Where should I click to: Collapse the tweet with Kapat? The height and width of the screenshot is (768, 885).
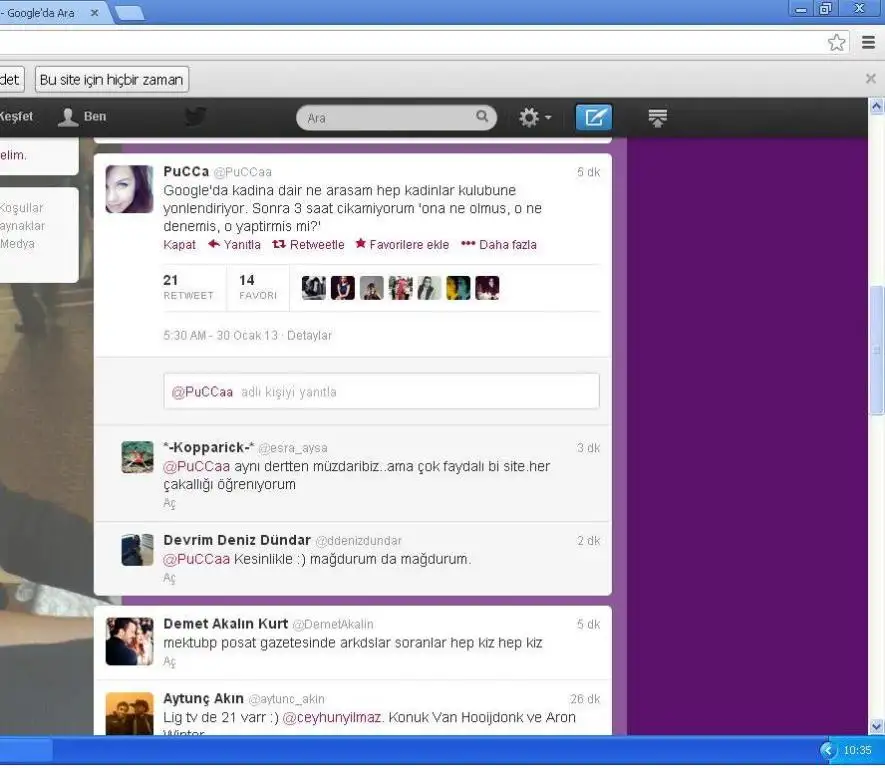(179, 245)
